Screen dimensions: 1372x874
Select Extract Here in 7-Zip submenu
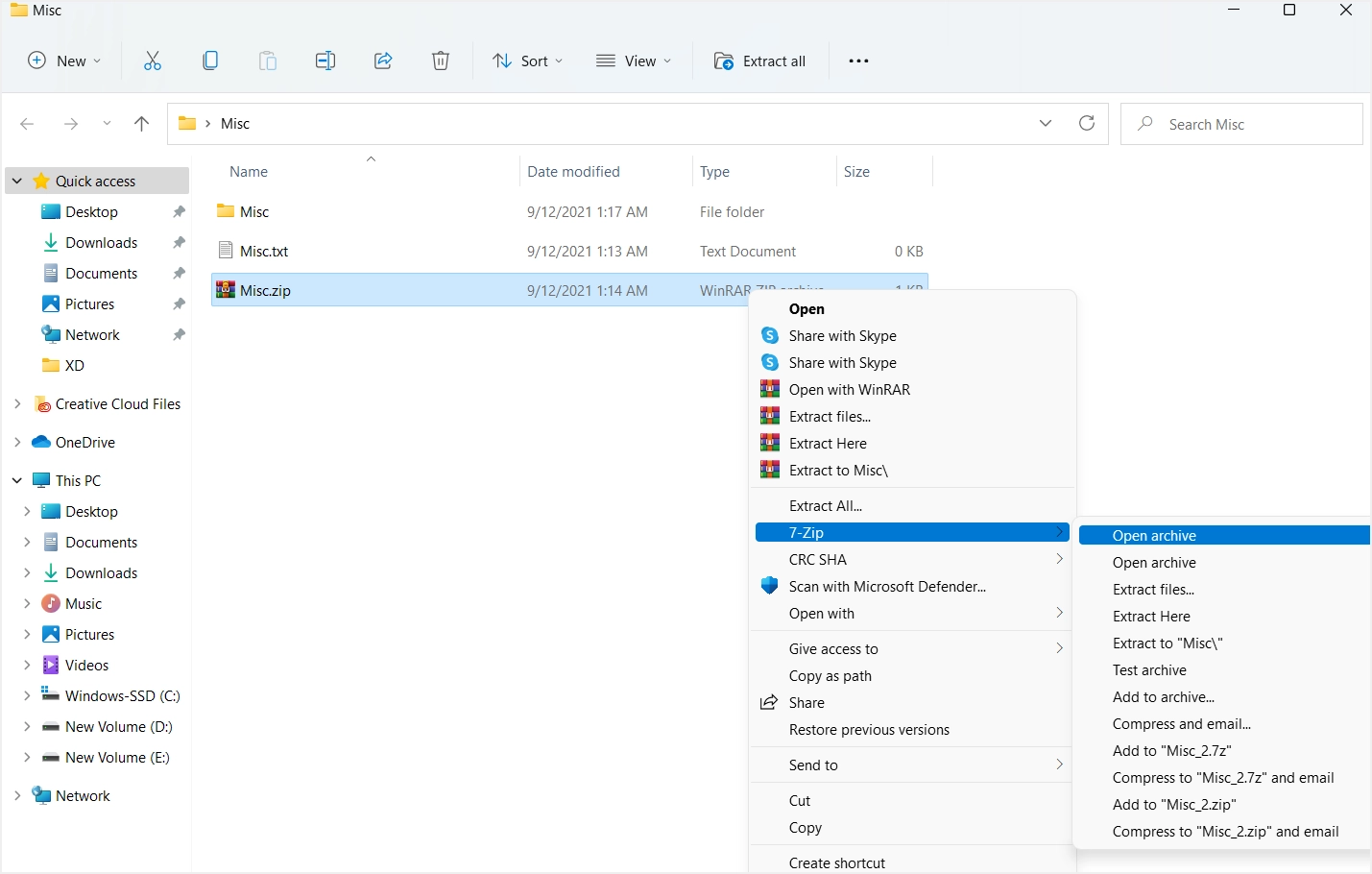click(1151, 617)
